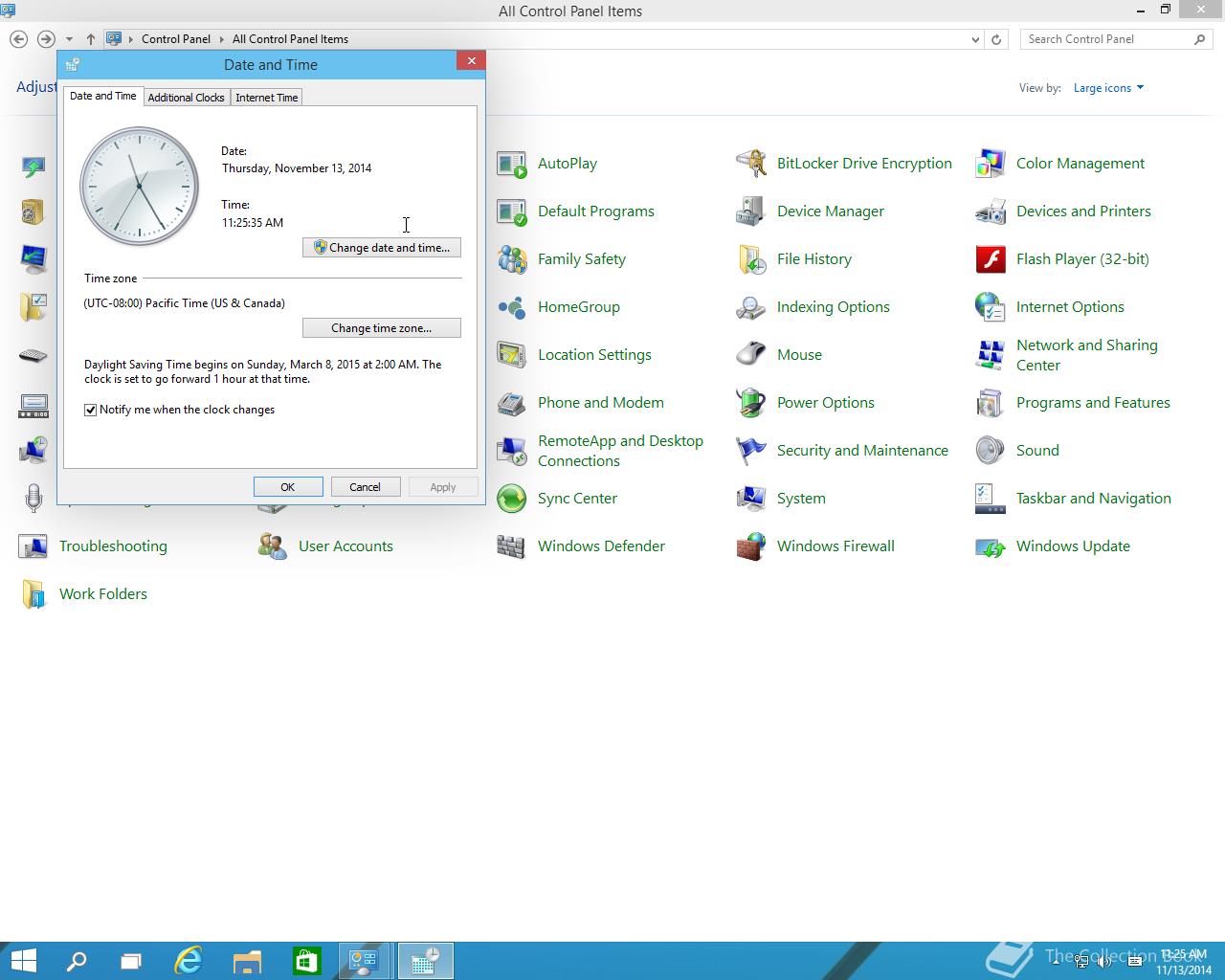Open the Power Options icon
The width and height of the screenshot is (1225, 980).
[x=751, y=403]
